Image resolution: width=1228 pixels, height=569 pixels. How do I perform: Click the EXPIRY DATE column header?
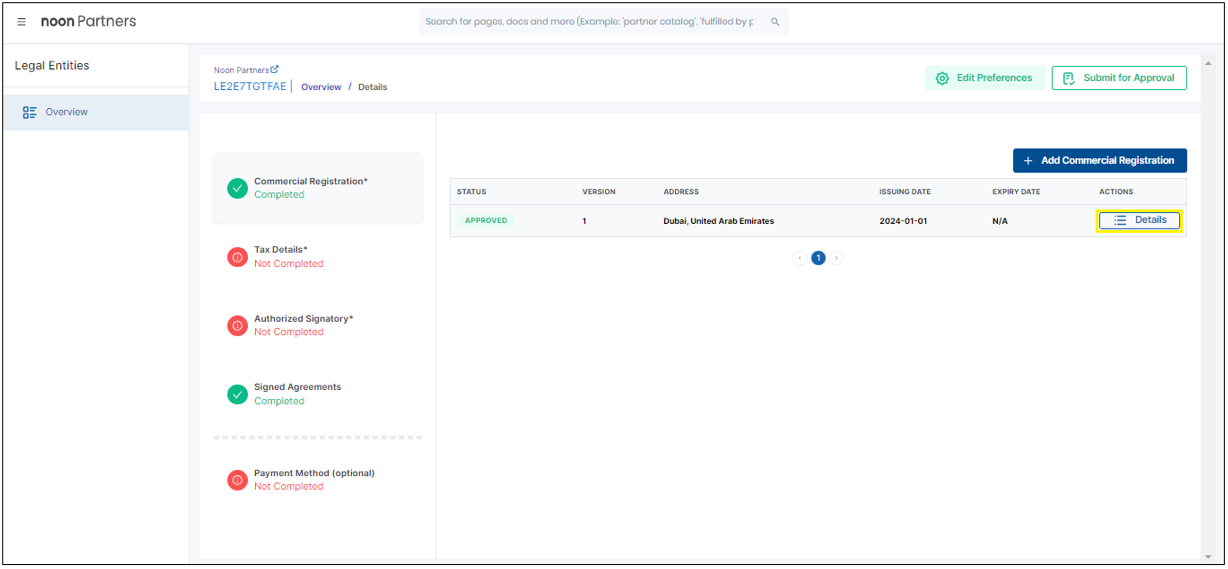pyautogui.click(x=1016, y=192)
